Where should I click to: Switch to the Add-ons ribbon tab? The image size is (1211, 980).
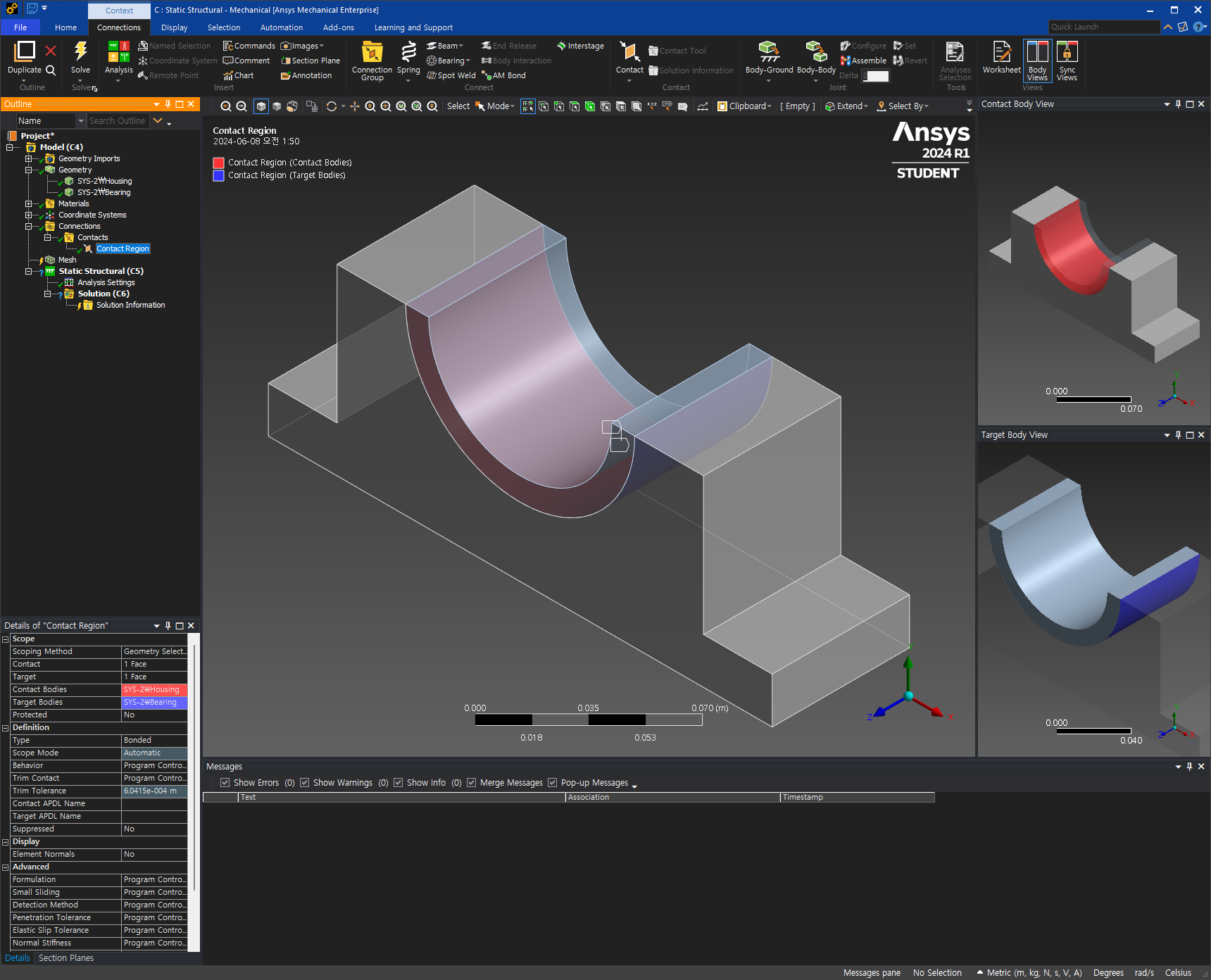pos(339,27)
